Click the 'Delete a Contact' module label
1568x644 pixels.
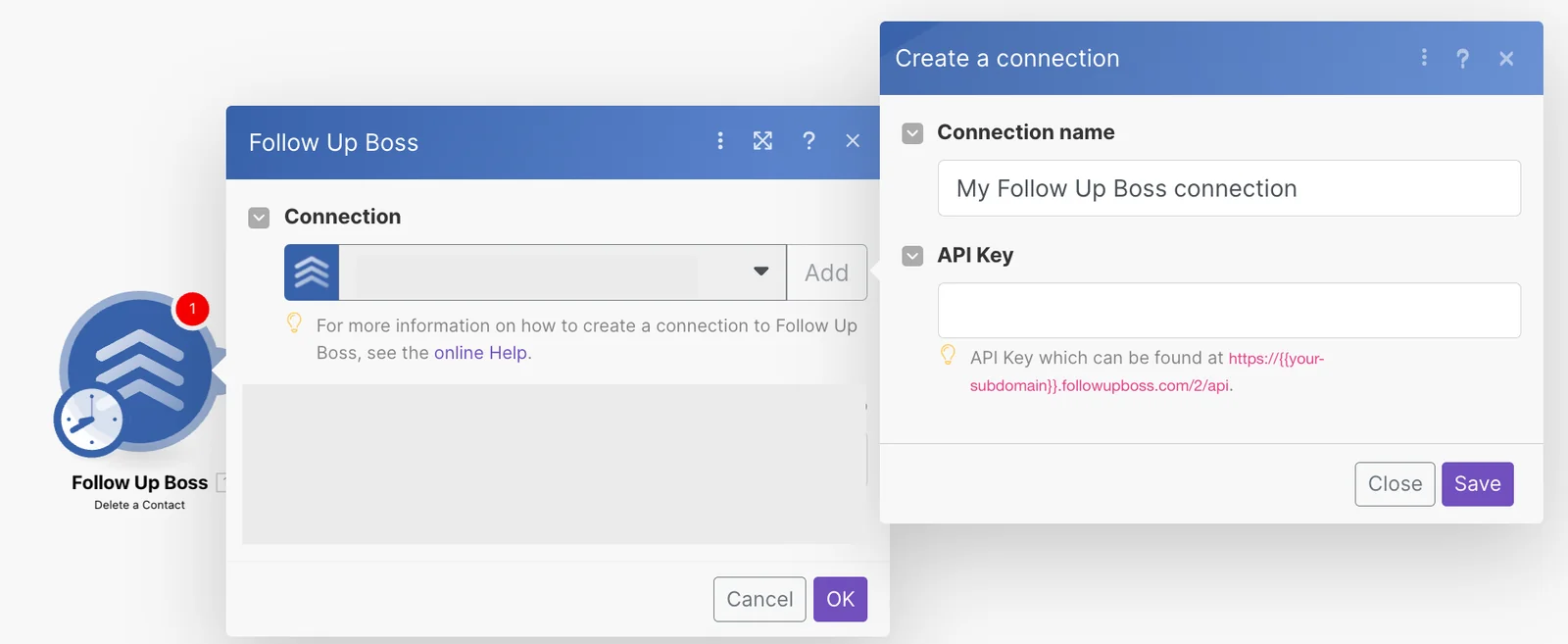[139, 505]
